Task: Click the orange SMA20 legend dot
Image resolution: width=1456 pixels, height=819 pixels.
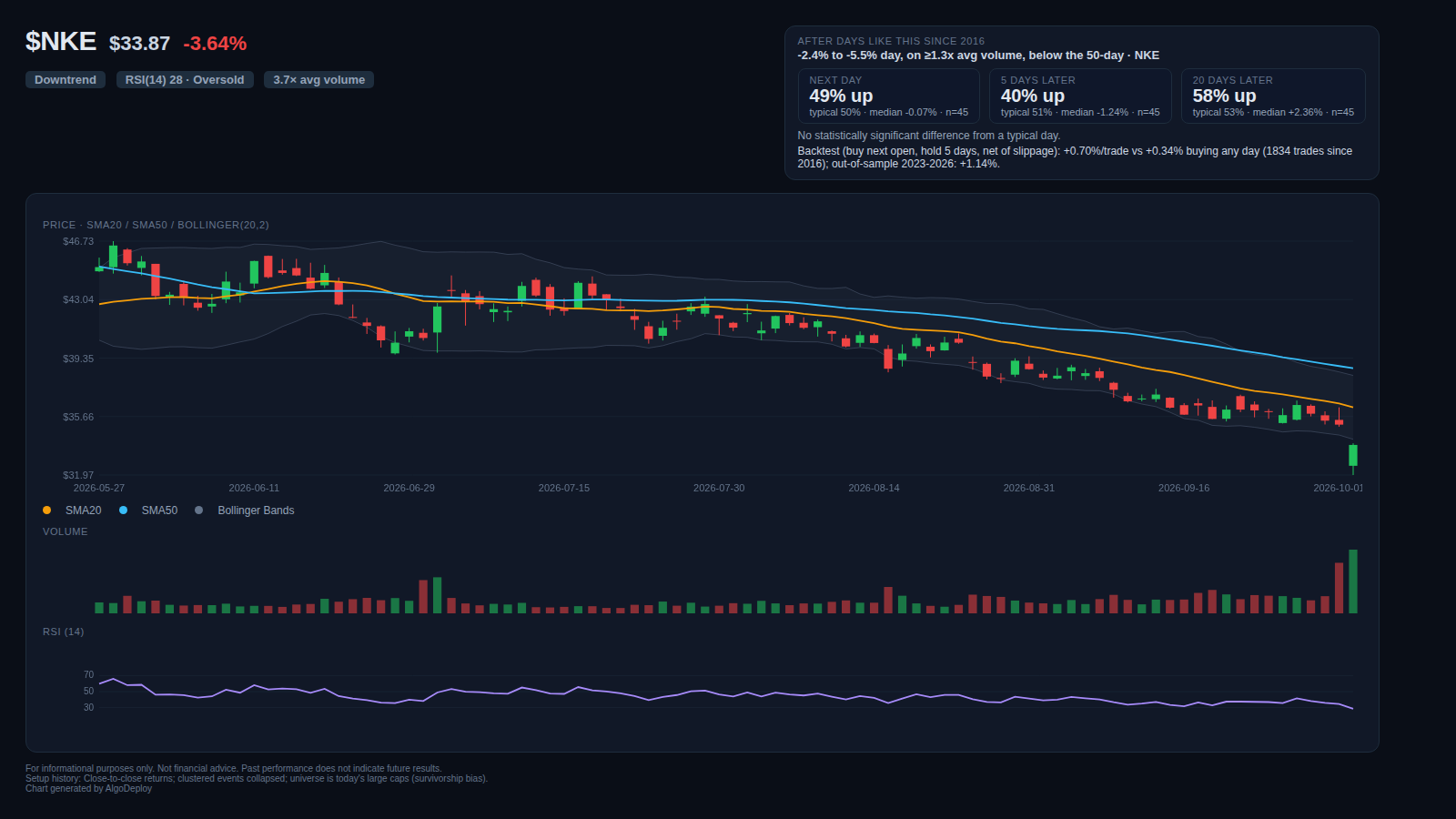Action: point(46,511)
